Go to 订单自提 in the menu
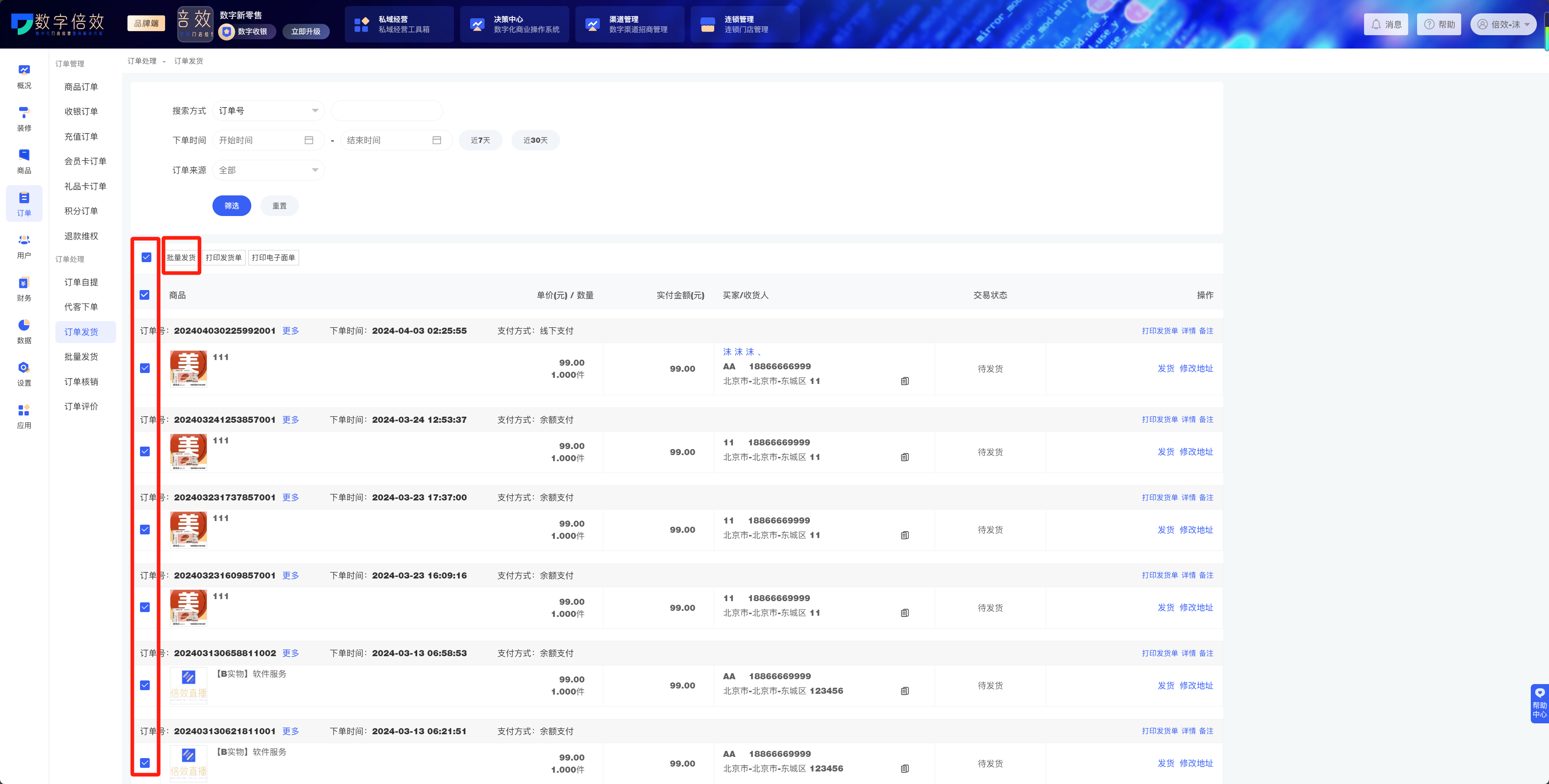This screenshot has width=1549, height=784. pyautogui.click(x=81, y=283)
